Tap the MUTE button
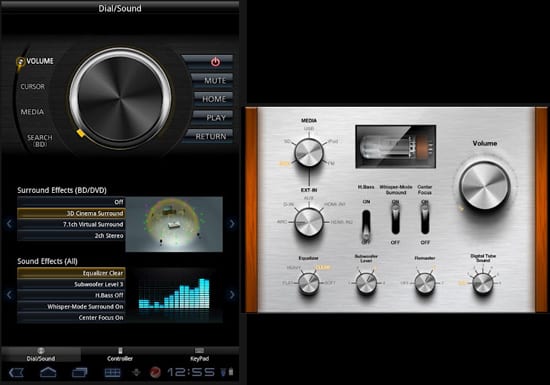The height and width of the screenshot is (385, 550). click(212, 81)
